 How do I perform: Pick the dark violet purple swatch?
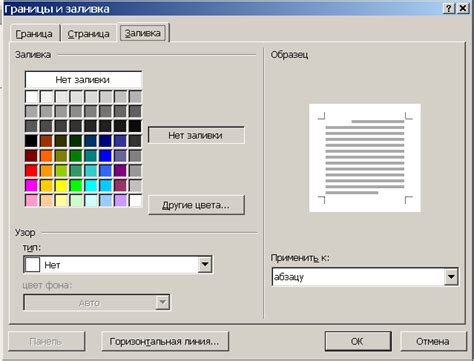[x=121, y=171]
